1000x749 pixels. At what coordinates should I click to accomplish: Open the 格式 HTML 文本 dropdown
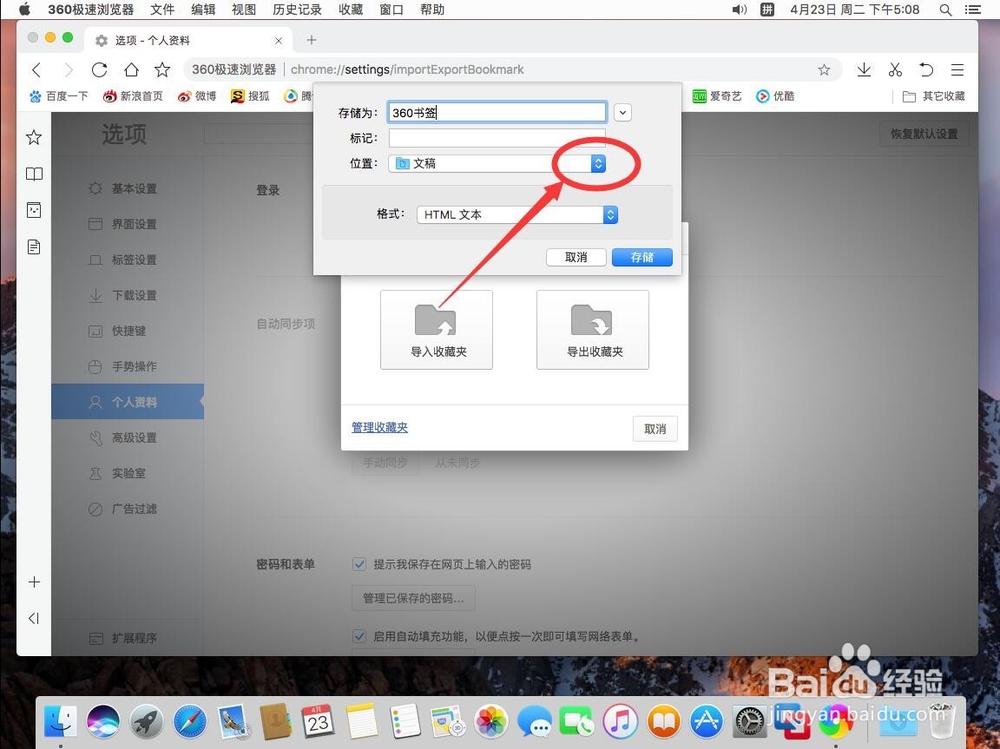coord(610,214)
